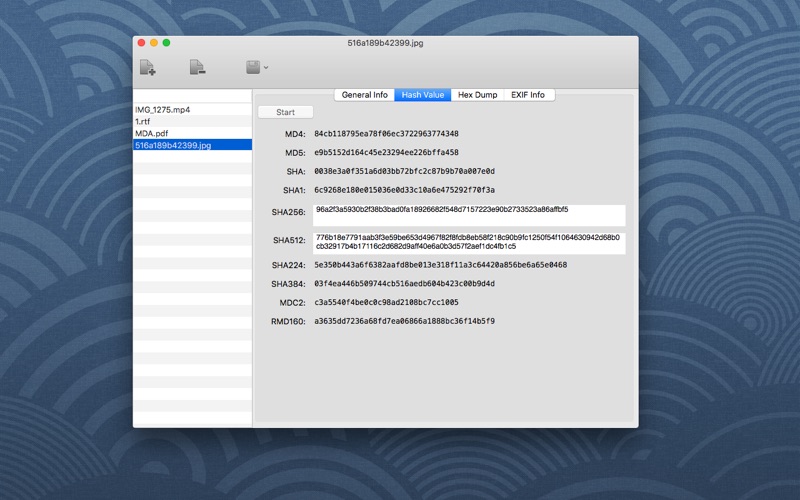This screenshot has width=800, height=500.
Task: Close the window with the red button
Action: coord(142,43)
